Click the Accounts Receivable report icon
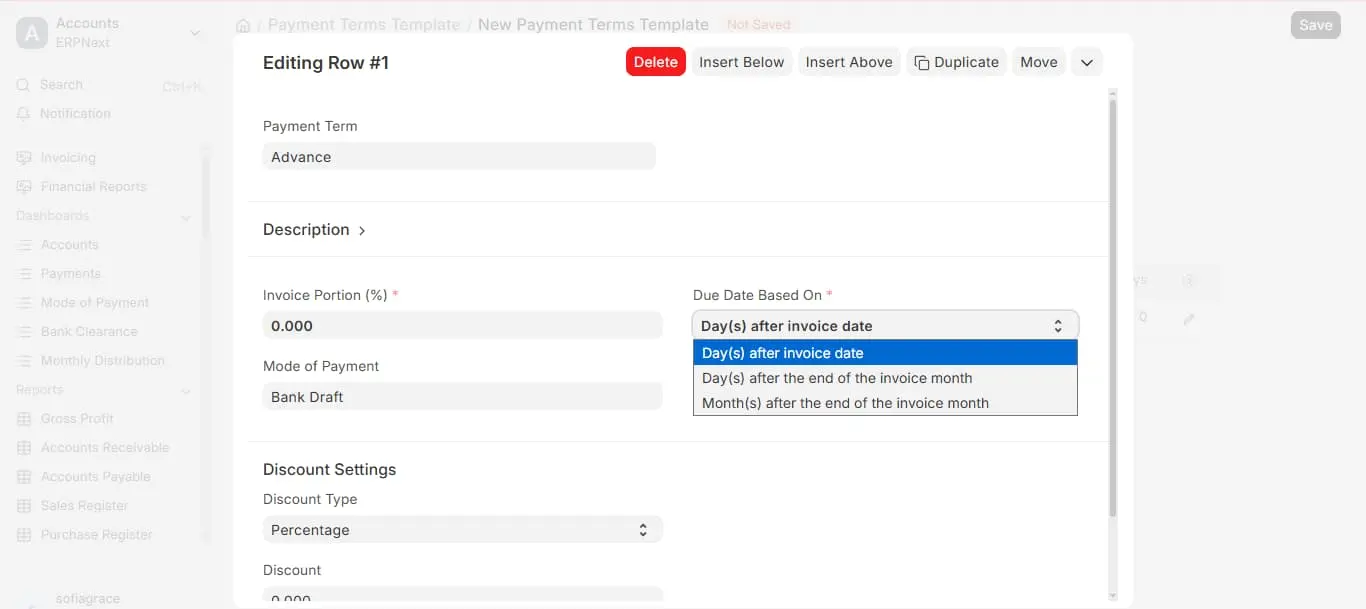 [x=24, y=448]
